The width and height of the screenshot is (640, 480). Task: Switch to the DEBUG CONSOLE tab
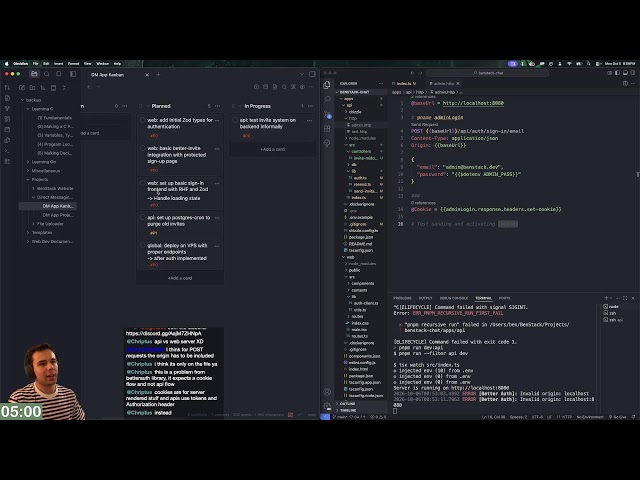[x=453, y=298]
